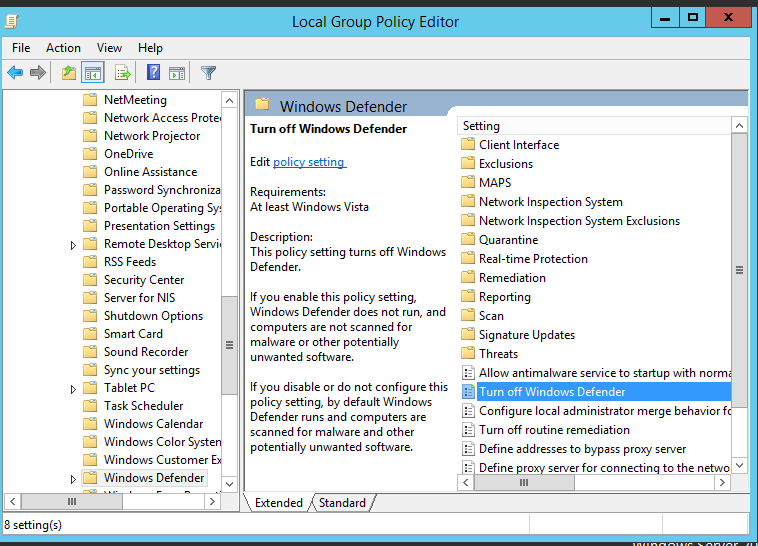Open the File menu
The width and height of the screenshot is (758, 546).
pos(21,48)
